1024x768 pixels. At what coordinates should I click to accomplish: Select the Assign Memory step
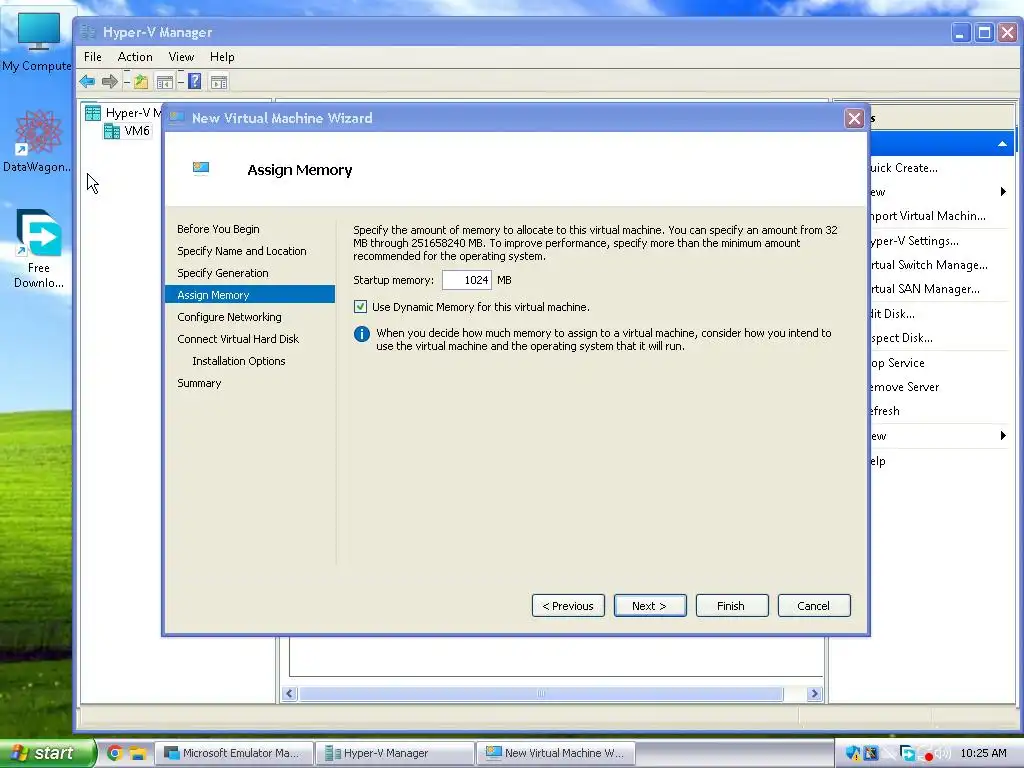(250, 295)
